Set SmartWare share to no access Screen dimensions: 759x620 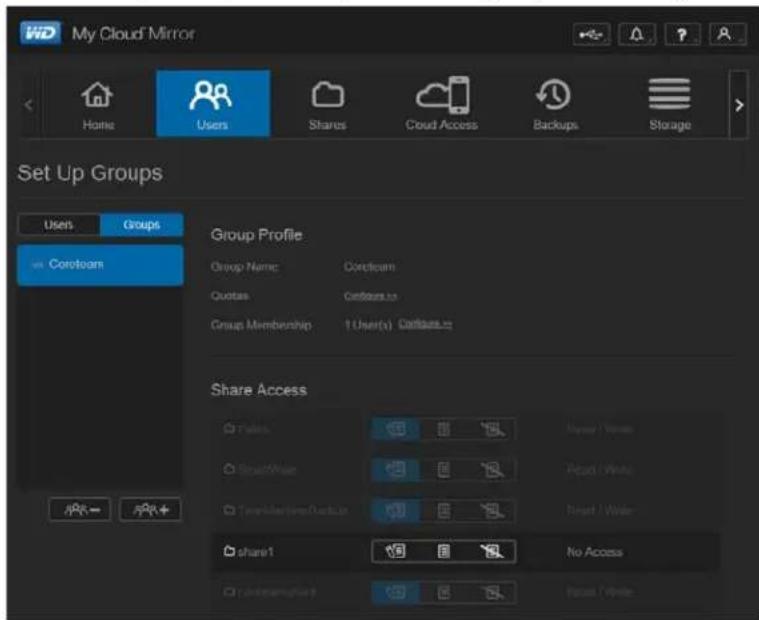pyautogui.click(x=491, y=469)
